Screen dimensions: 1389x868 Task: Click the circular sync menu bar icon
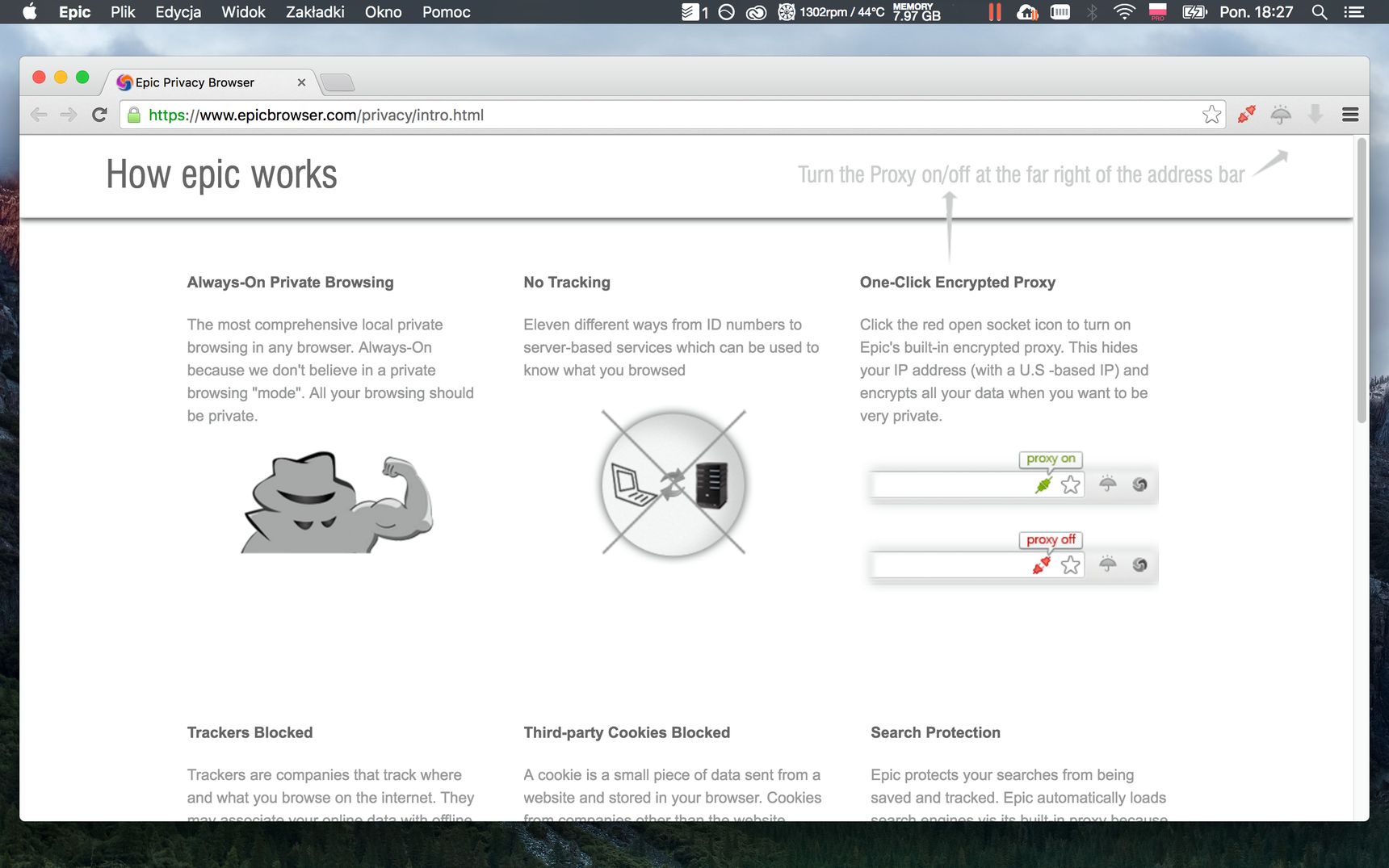tap(726, 12)
